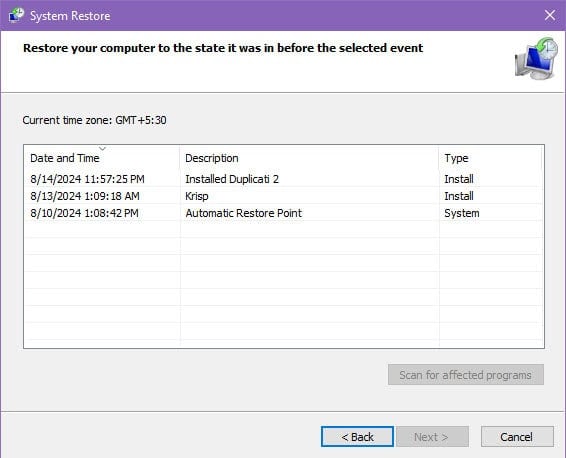Click the 8/10/2024 1:08:42 PM date cell
The image size is (566, 458).
[84, 213]
